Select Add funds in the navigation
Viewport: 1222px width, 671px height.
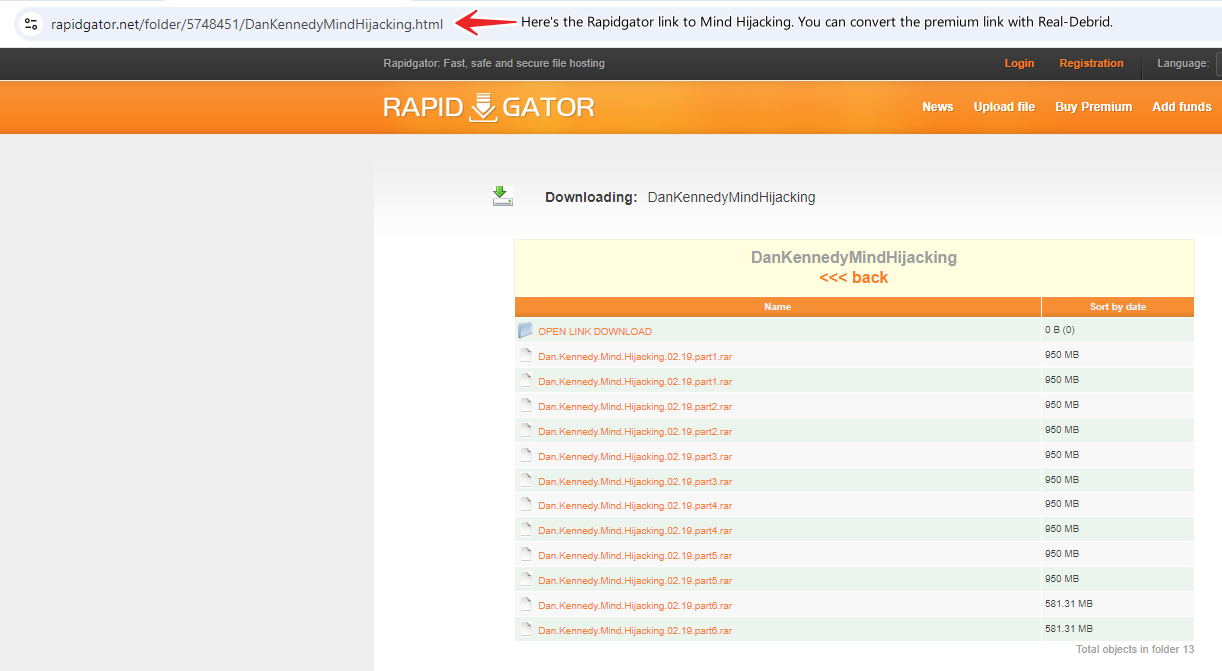pyautogui.click(x=1181, y=107)
